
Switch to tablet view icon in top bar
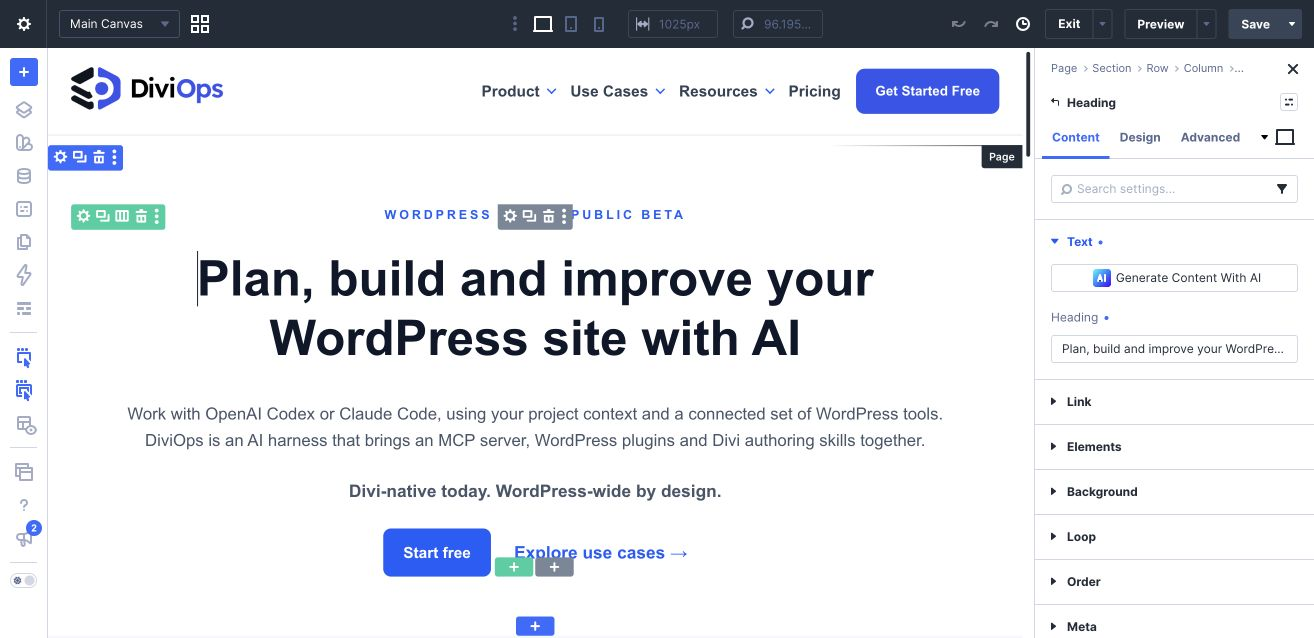(571, 24)
